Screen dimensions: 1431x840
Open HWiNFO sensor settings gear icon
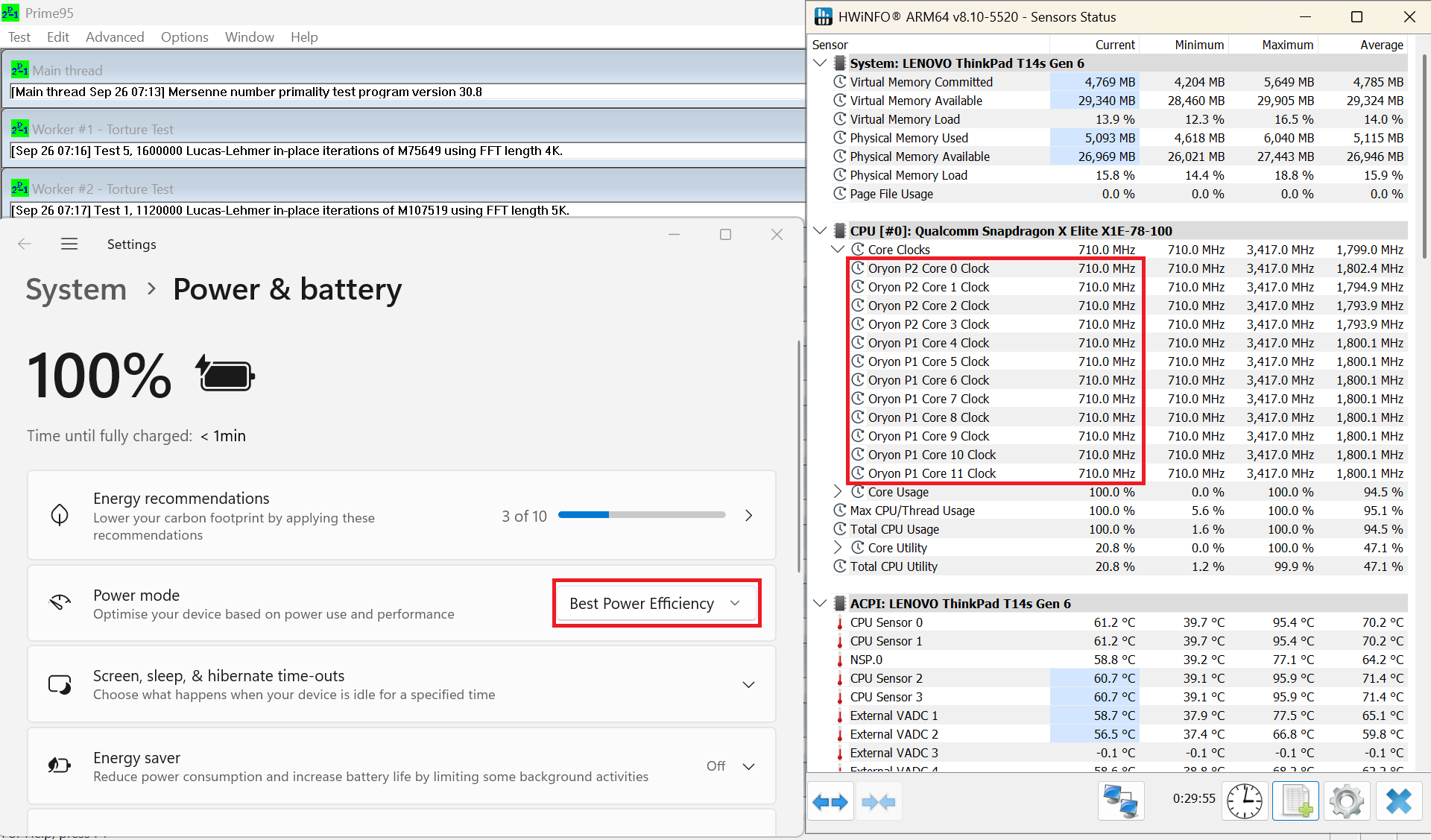(1346, 802)
